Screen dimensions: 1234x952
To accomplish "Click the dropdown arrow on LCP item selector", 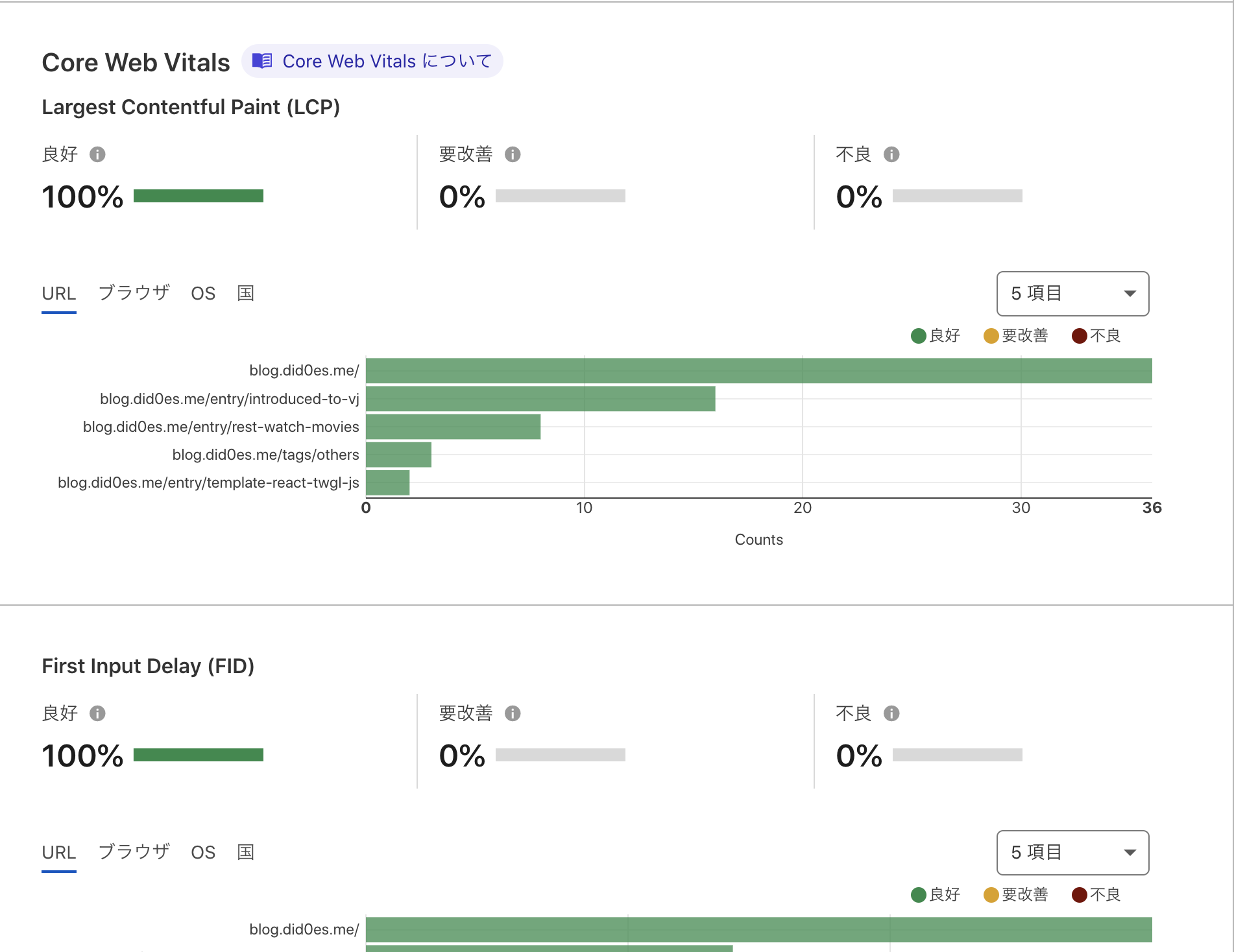I will click(x=1130, y=294).
